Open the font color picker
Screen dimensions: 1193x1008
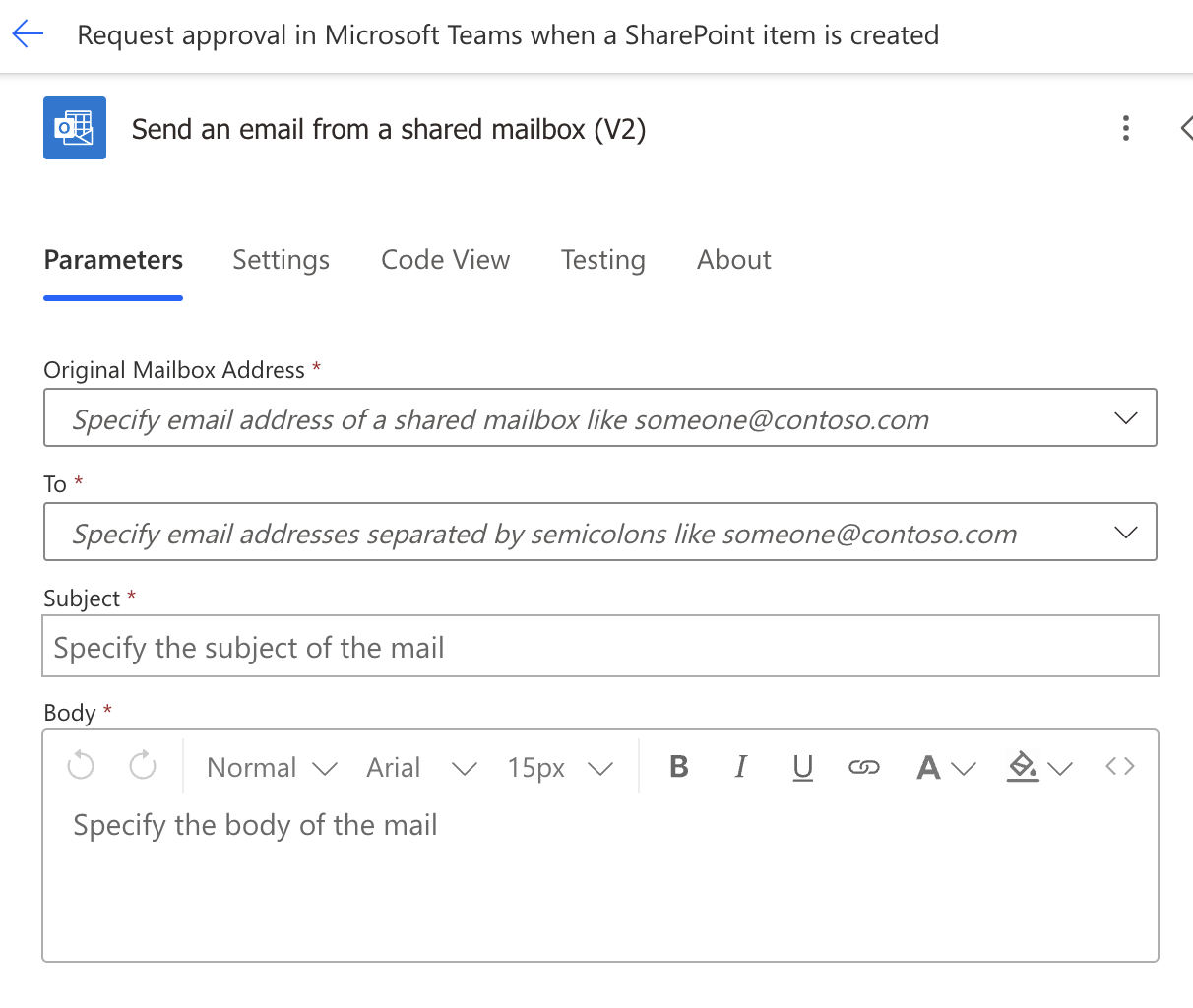point(945,767)
